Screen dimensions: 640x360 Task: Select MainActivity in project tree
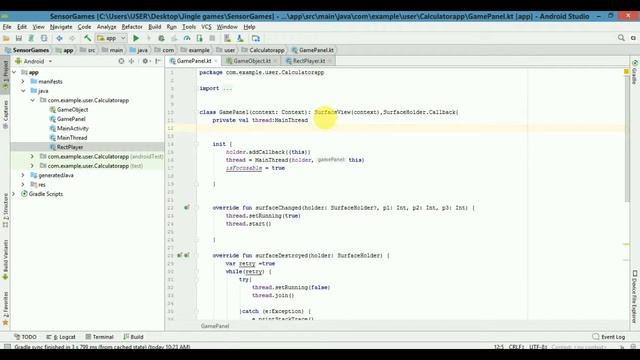pyautogui.click(x=73, y=128)
